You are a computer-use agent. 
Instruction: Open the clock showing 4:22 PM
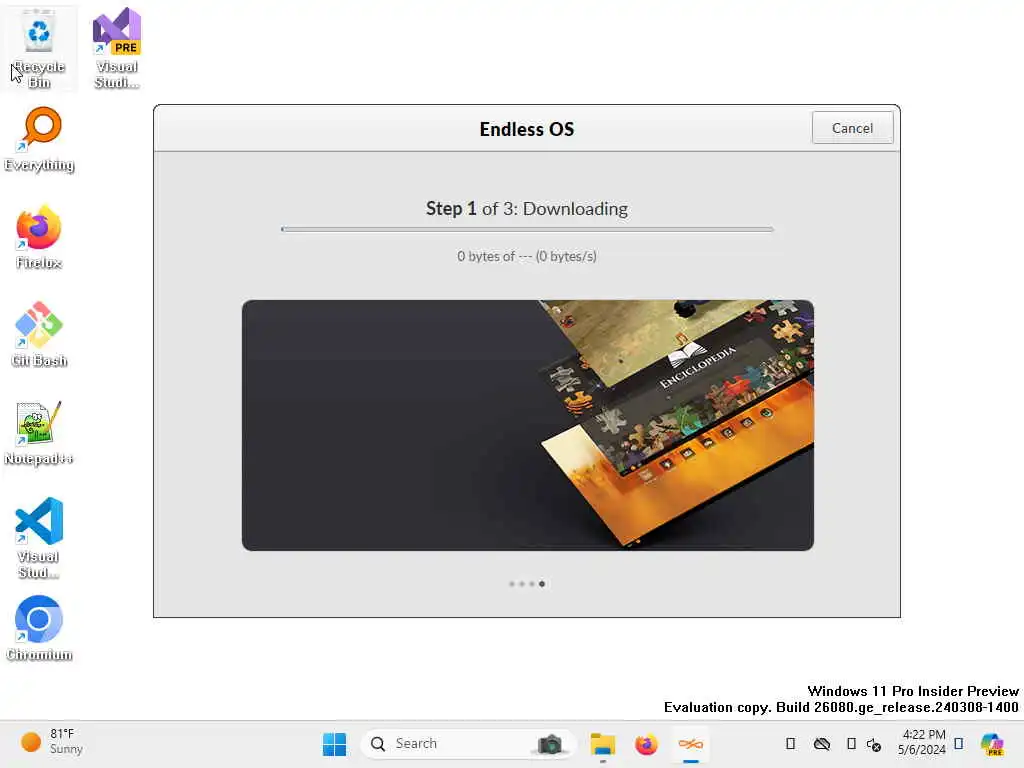[921, 742]
